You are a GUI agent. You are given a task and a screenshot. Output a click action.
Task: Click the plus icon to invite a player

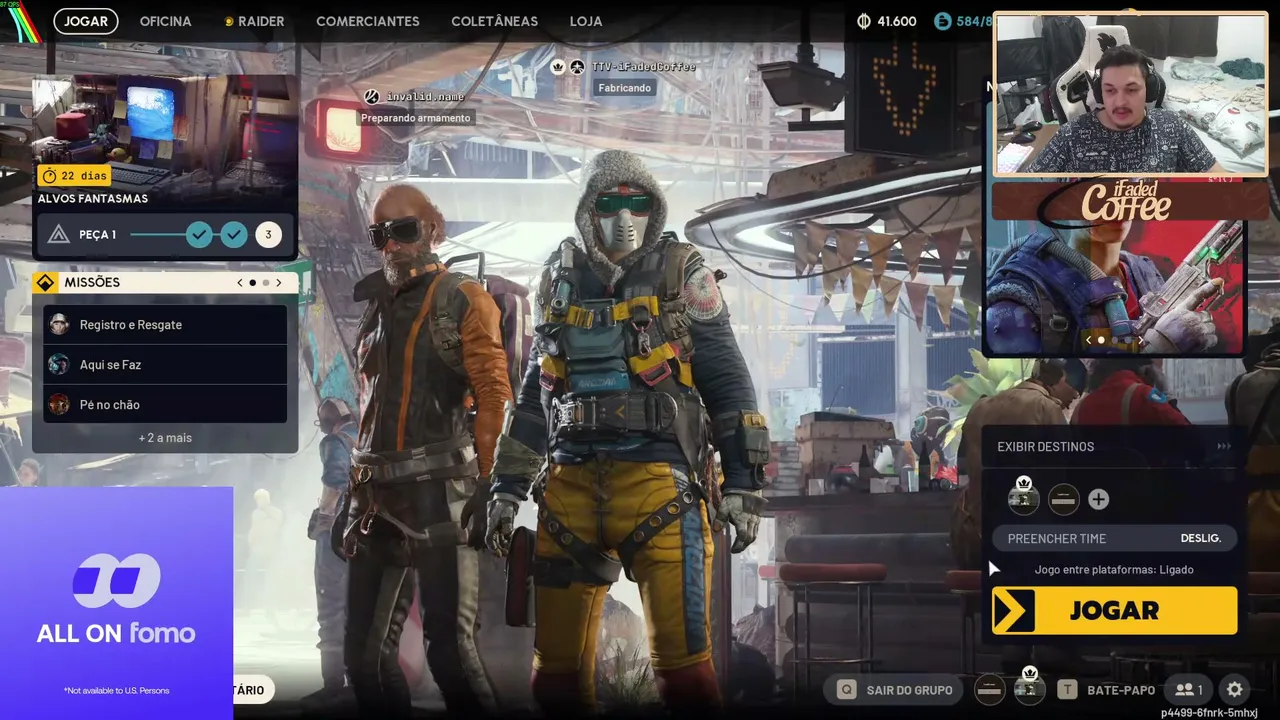(1098, 499)
